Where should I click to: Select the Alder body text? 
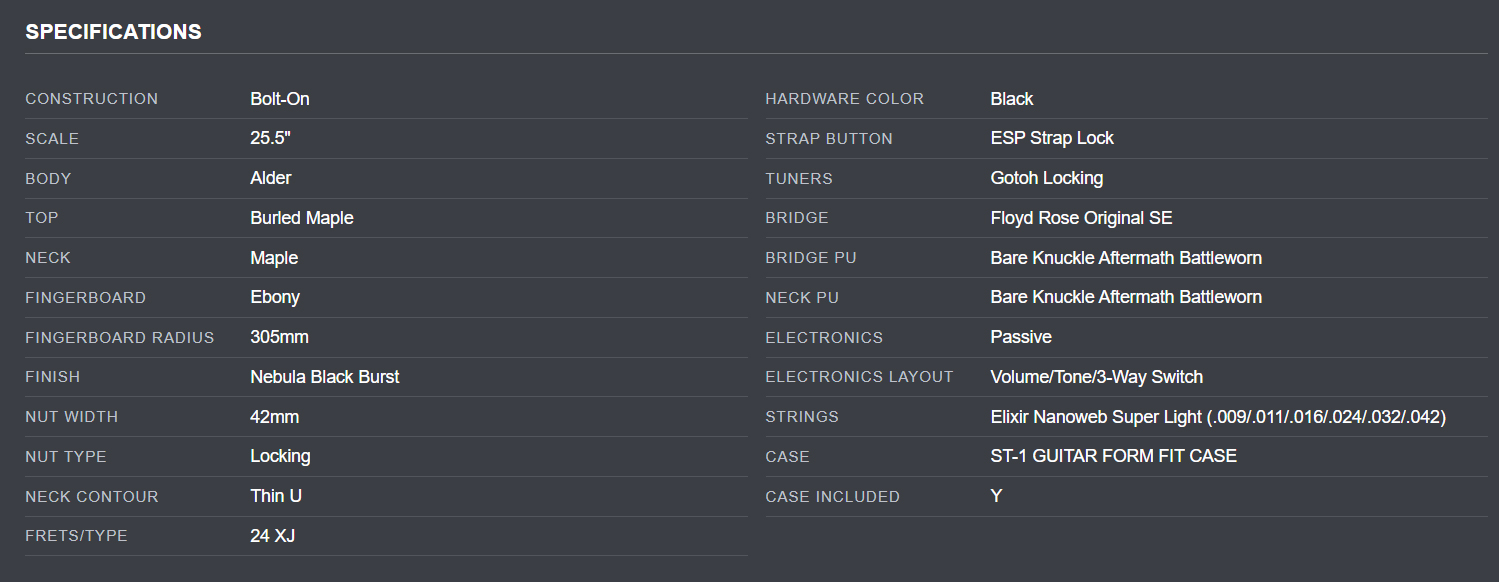tap(271, 178)
